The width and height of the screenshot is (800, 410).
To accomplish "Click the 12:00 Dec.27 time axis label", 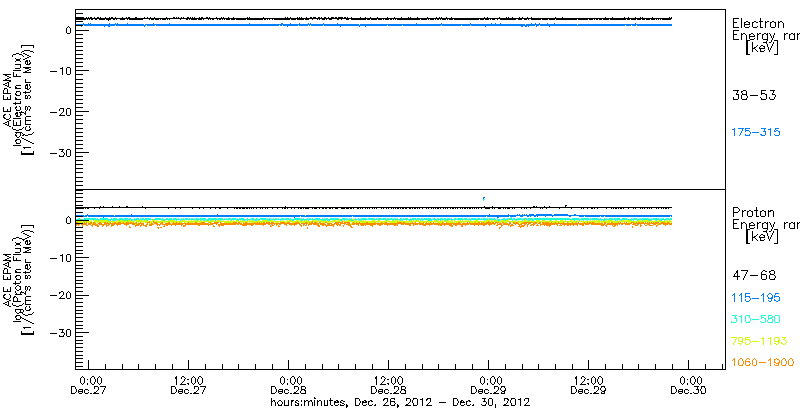I will pos(189,385).
